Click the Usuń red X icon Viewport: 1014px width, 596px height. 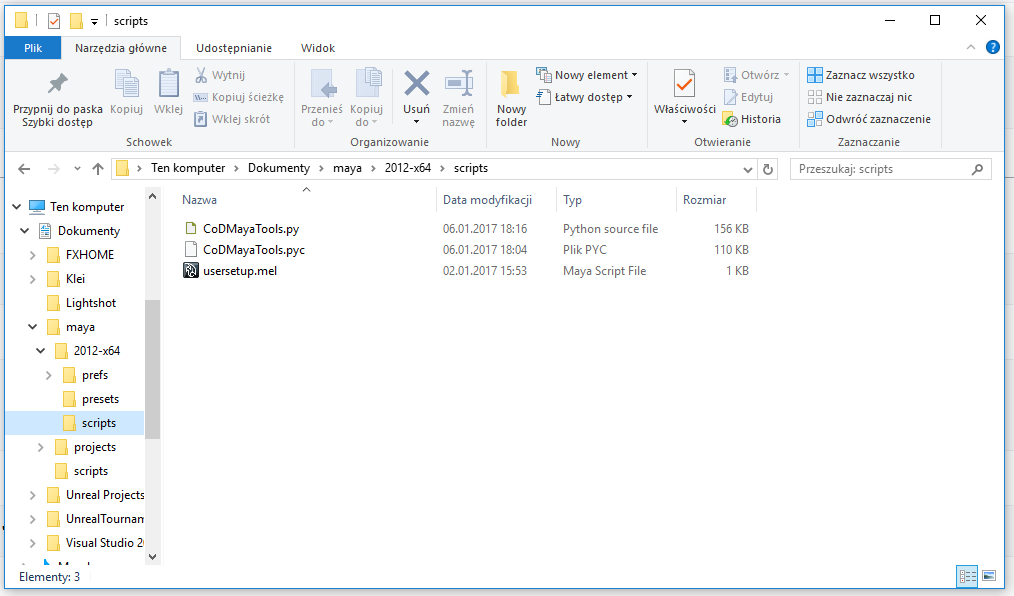[x=416, y=83]
